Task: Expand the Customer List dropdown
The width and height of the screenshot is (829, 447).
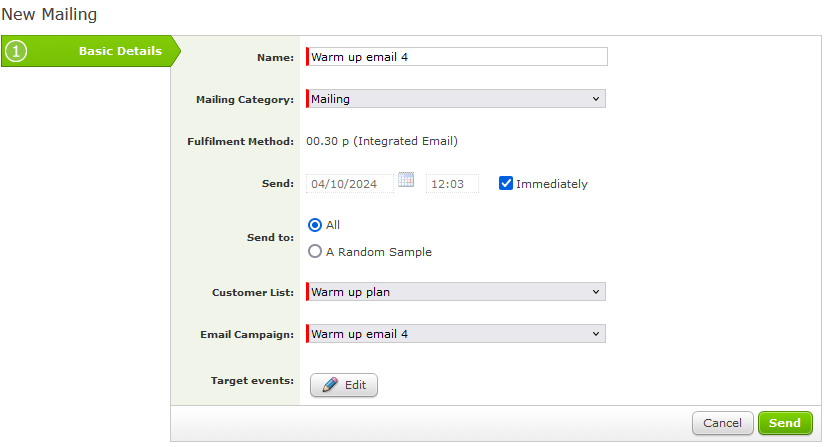Action: click(x=456, y=292)
